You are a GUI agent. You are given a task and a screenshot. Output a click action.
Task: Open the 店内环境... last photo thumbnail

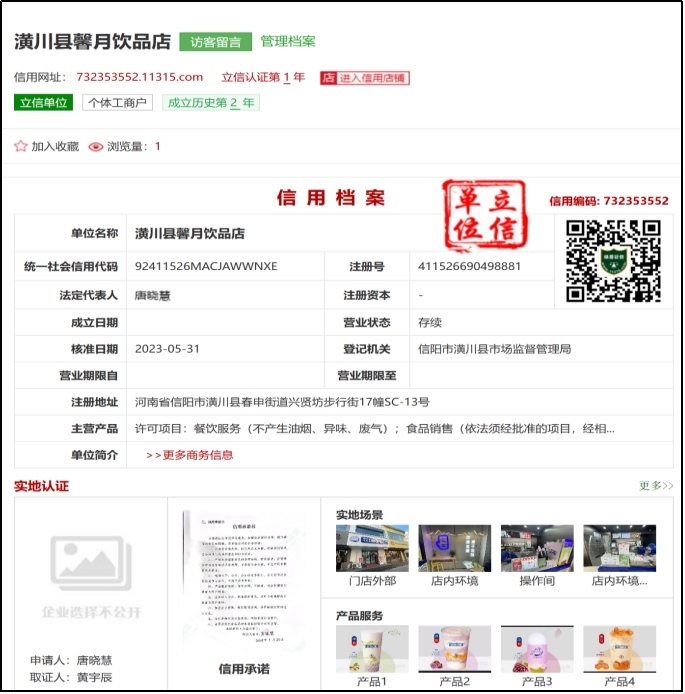click(620, 548)
